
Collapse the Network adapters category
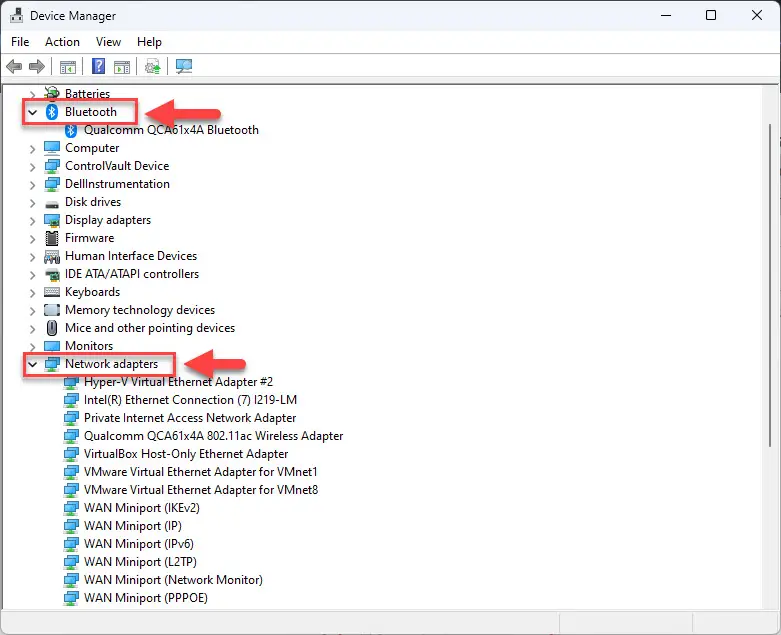click(x=33, y=365)
